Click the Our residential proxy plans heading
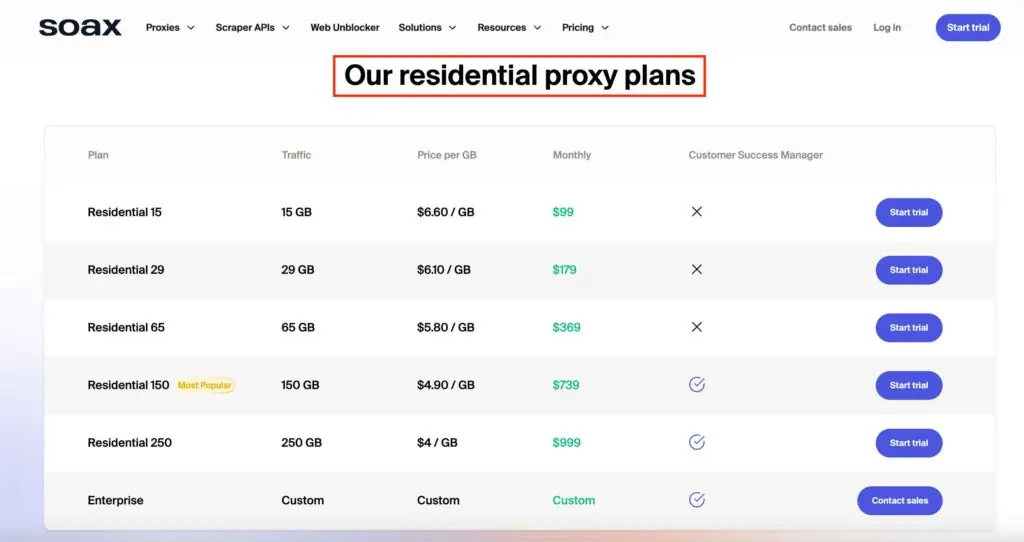Screen dimensions: 1024x542 [x=519, y=76]
